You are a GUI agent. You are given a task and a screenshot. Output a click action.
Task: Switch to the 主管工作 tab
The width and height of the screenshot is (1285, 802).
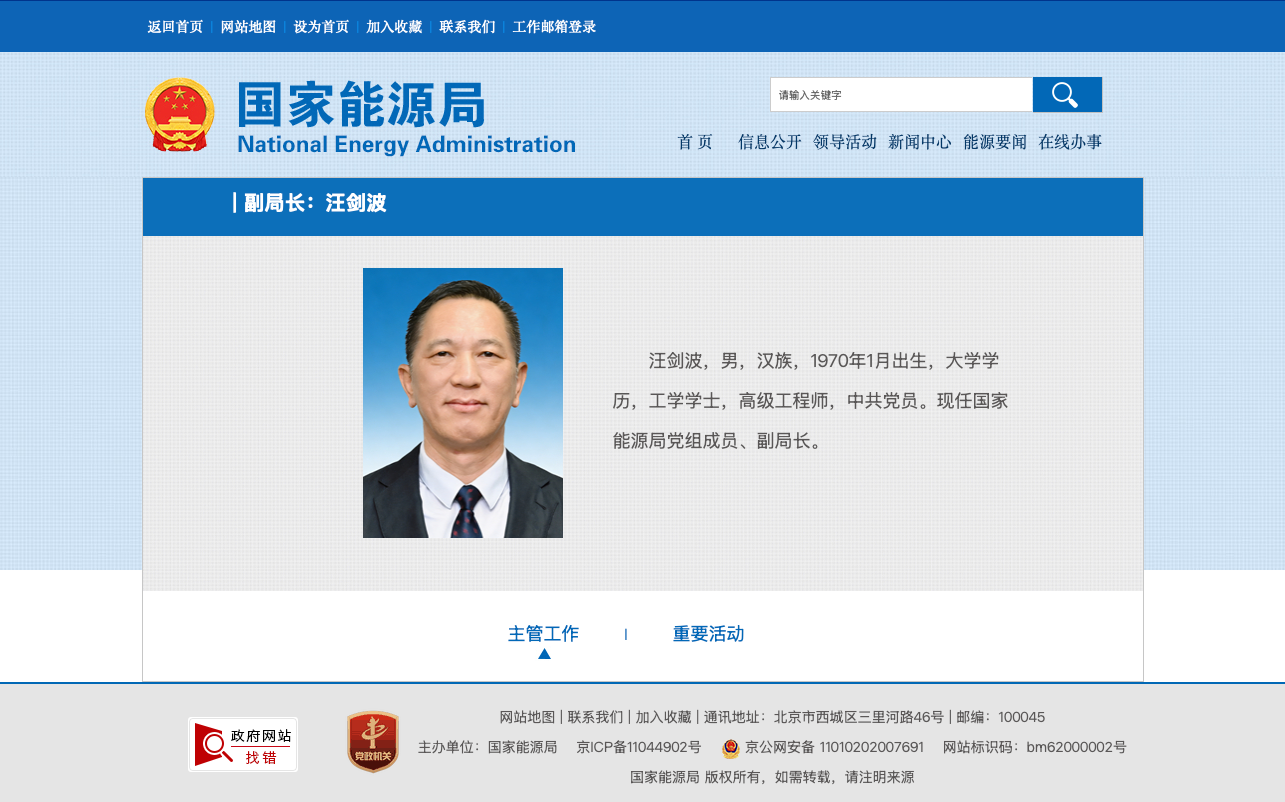tap(543, 634)
